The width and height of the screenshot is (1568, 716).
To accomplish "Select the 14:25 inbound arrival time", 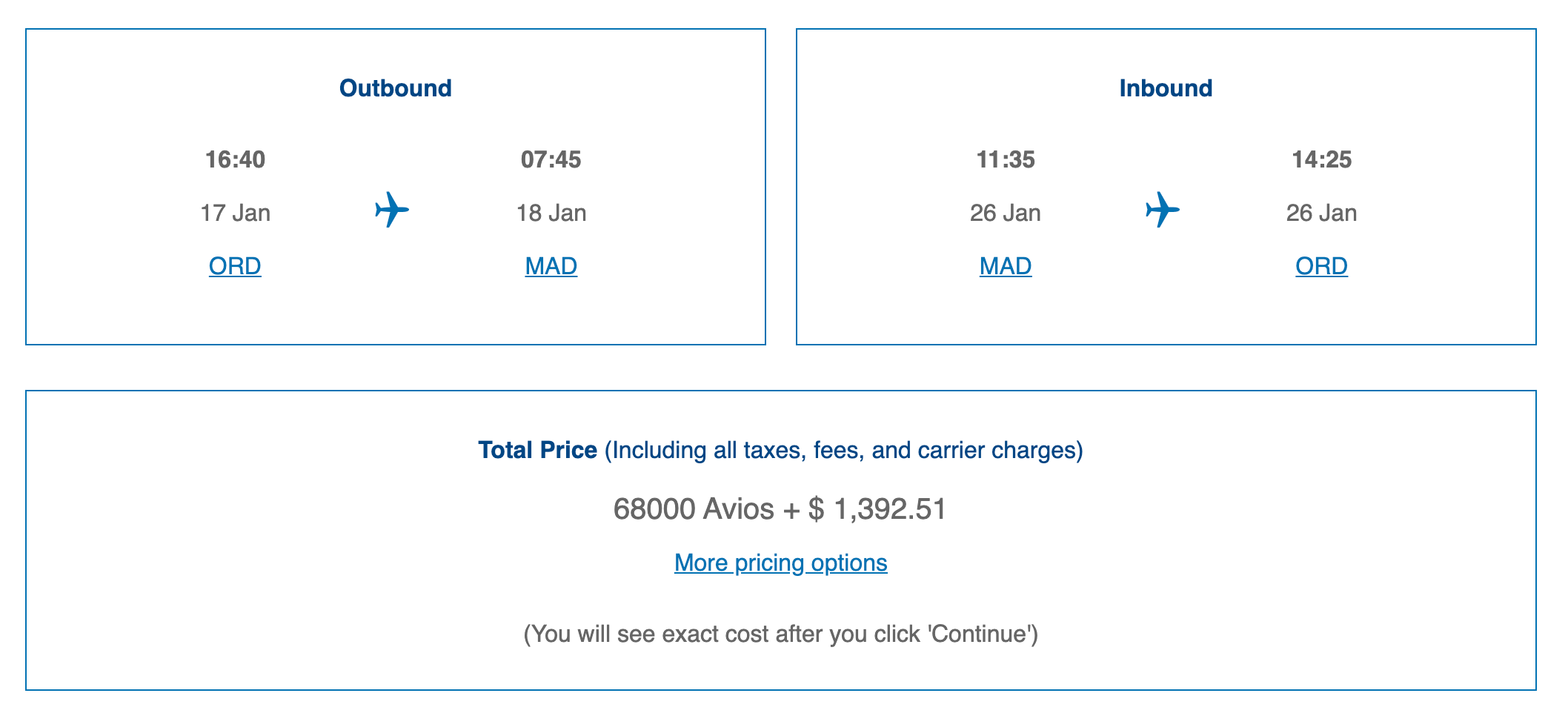I will [1321, 159].
